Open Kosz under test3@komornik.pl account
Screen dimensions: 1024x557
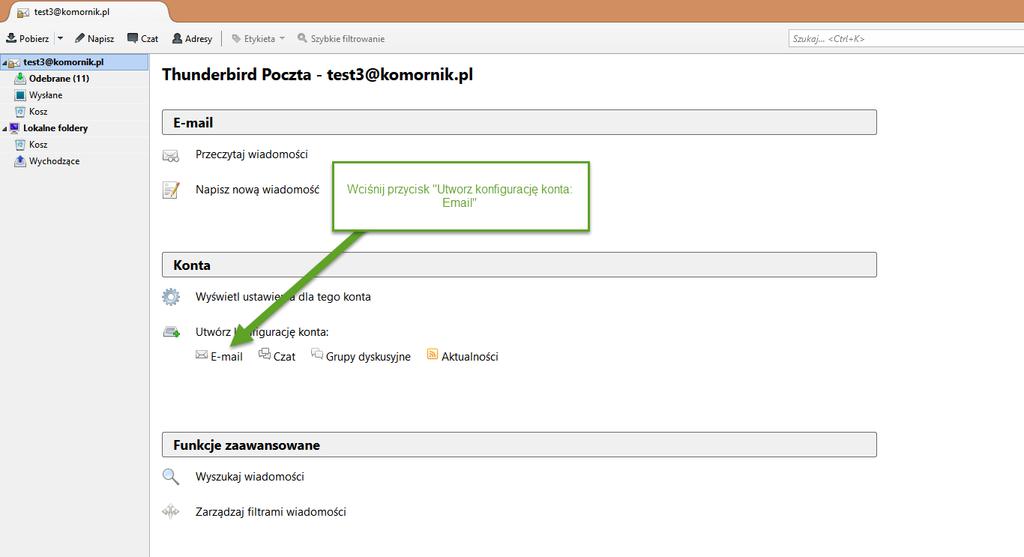click(x=38, y=112)
